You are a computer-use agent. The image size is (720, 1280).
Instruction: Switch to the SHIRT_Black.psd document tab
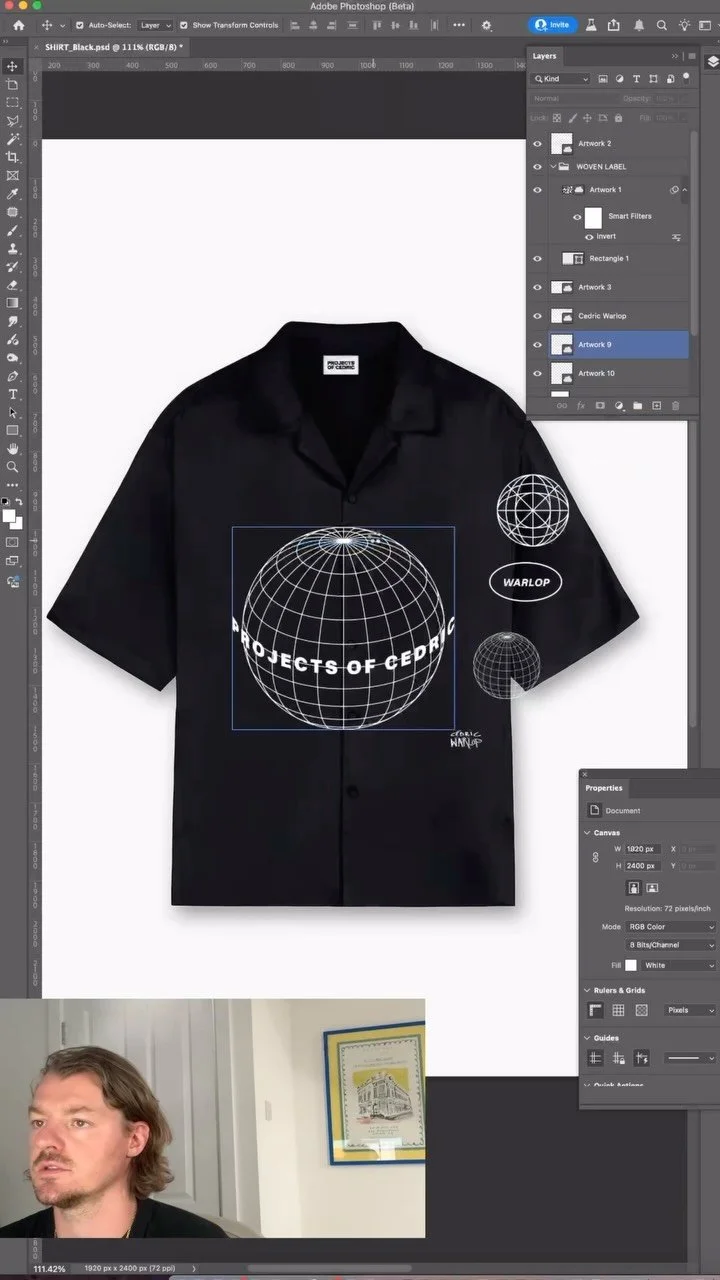click(x=114, y=47)
